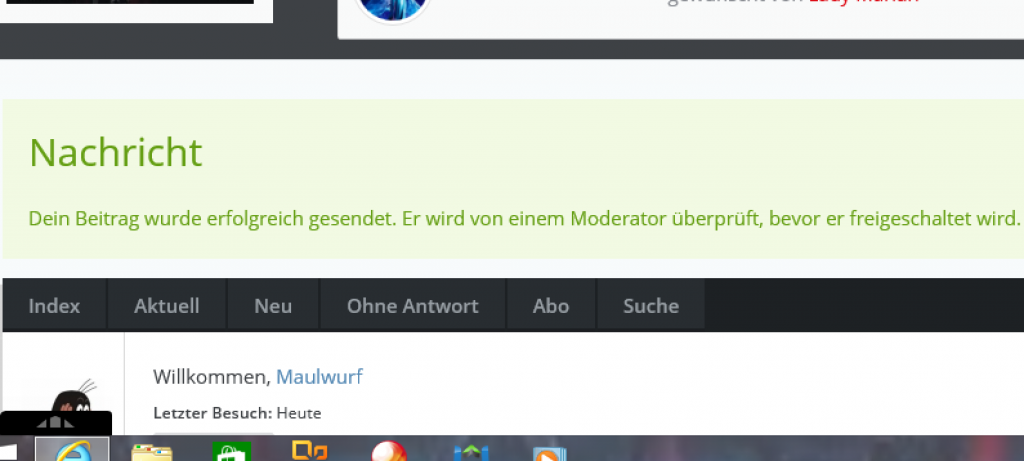Click the Windows Start button
1024x461 pixels.
(x=8, y=452)
